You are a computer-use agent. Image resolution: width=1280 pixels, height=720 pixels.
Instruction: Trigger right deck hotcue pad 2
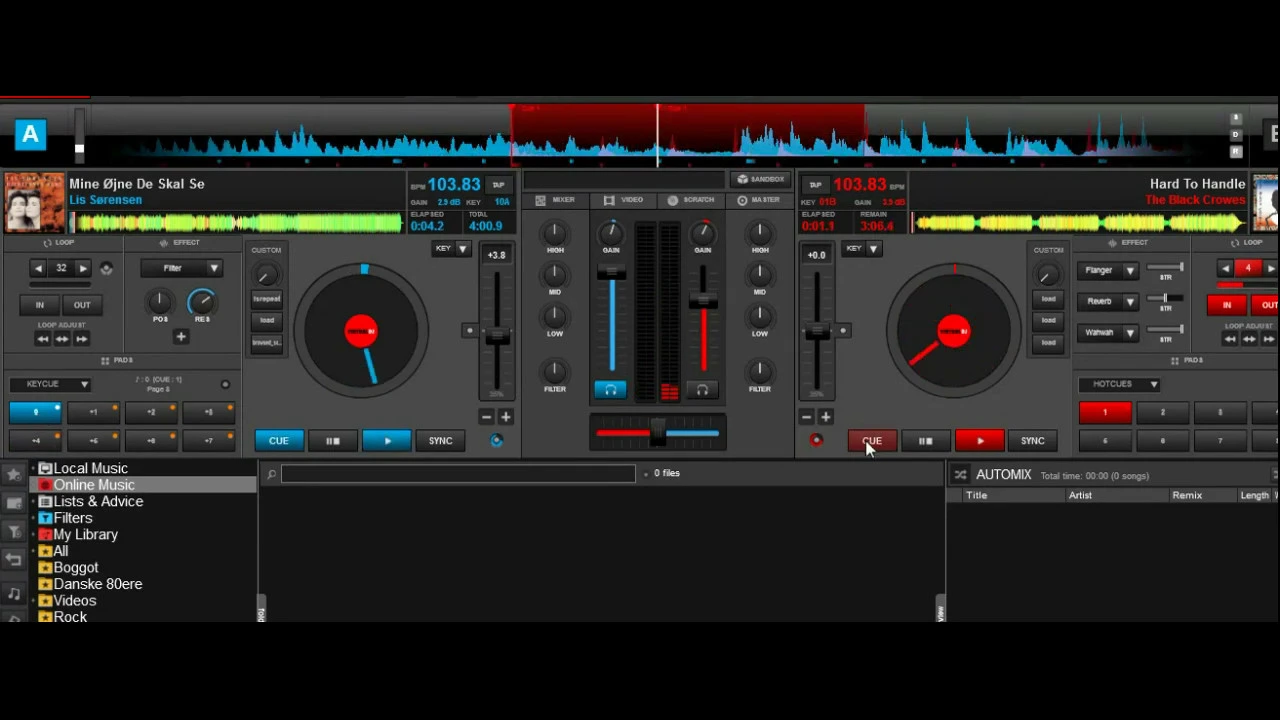point(1163,412)
